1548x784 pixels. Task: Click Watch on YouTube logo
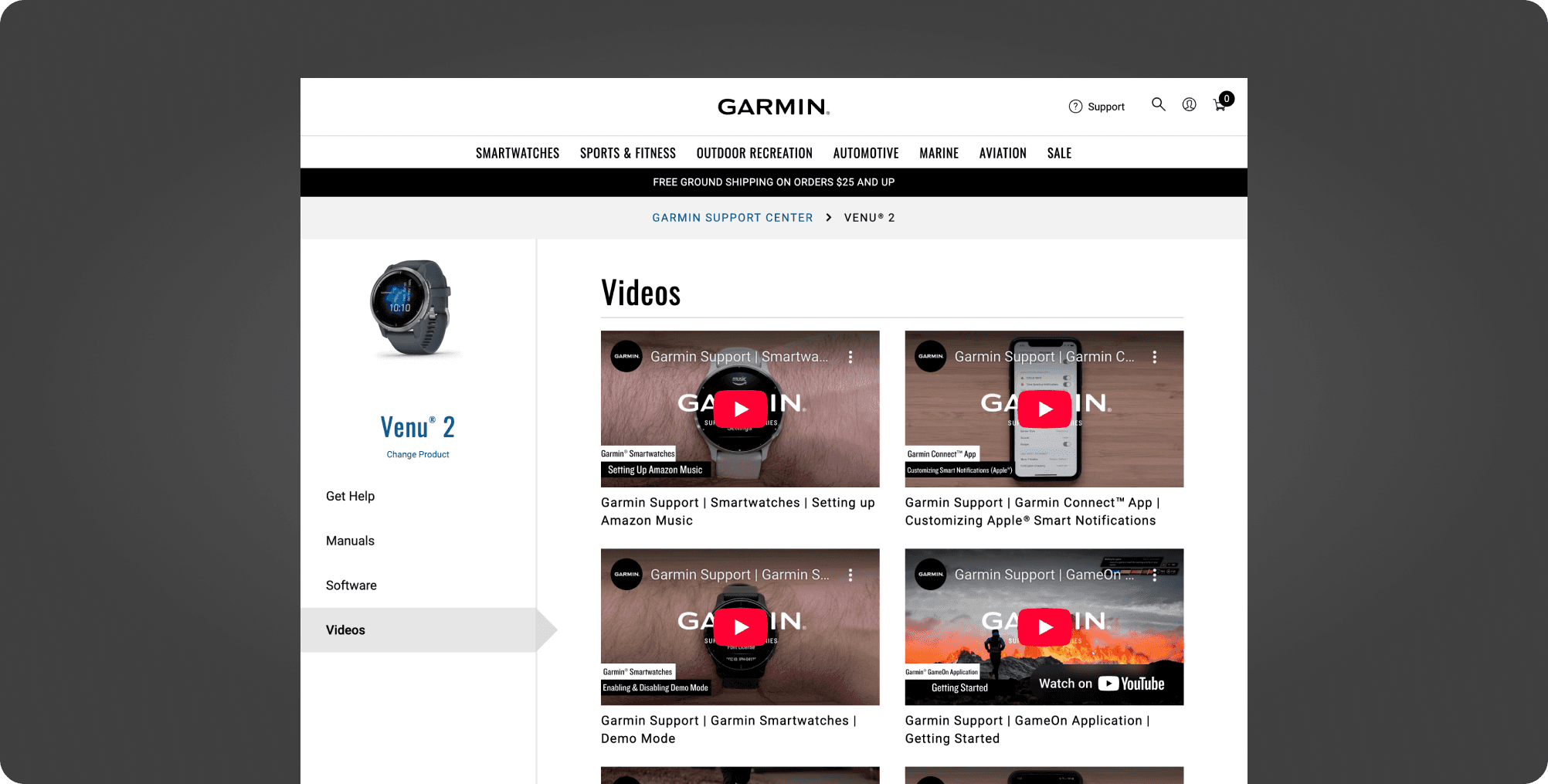click(1102, 684)
